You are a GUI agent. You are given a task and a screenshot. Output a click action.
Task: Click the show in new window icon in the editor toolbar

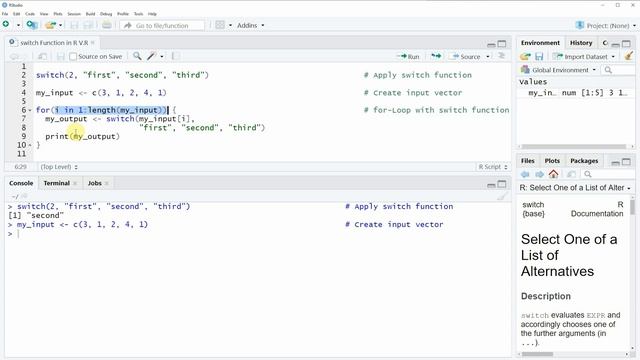tap(42, 56)
